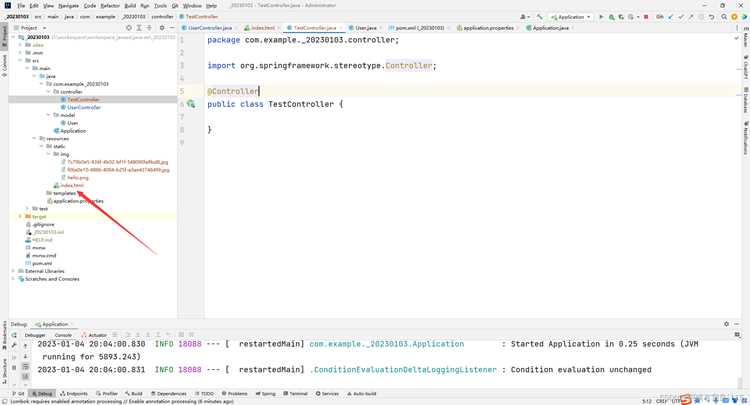Switch to index.html editor tab
Screen dimensions: 750x405
(263, 28)
